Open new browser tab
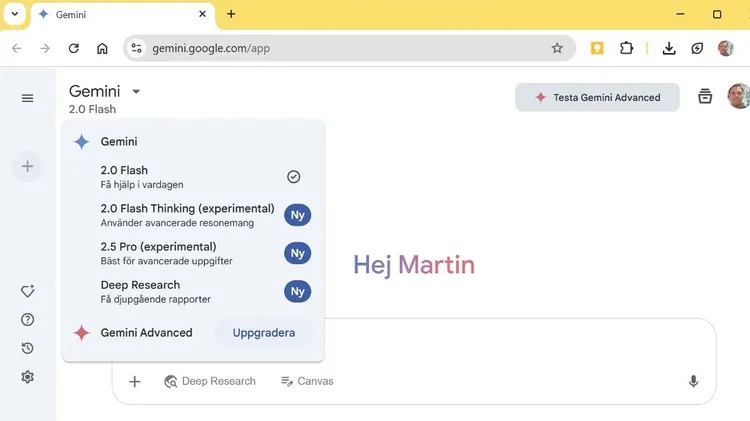Viewport: 750px width, 421px height. coord(231,14)
